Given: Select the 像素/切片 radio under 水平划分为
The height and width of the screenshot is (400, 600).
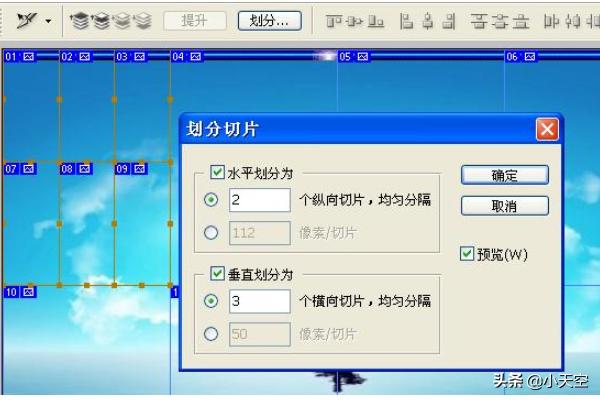Looking at the screenshot, I should click(210, 233).
